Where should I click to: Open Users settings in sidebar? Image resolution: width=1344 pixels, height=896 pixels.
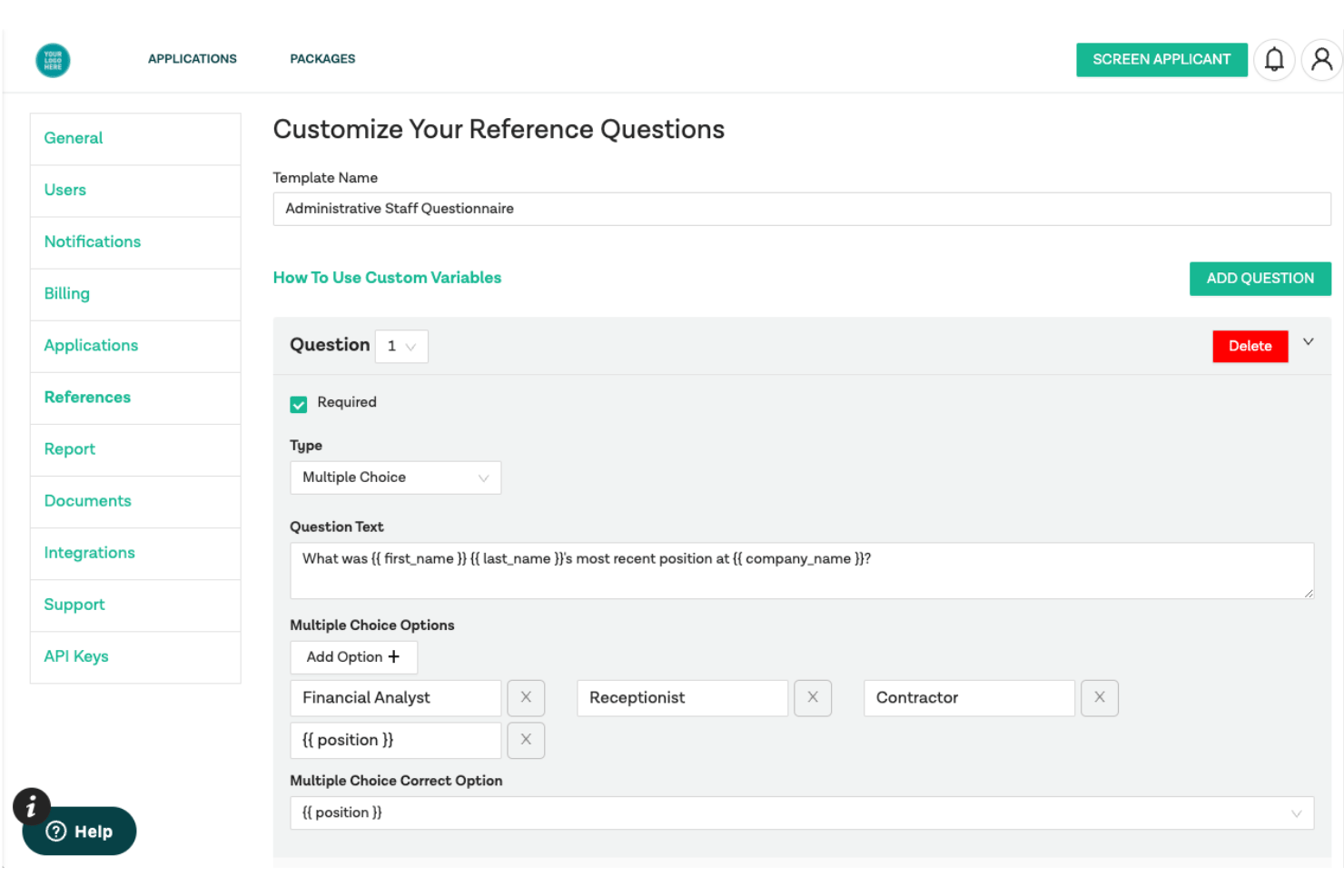tap(135, 191)
